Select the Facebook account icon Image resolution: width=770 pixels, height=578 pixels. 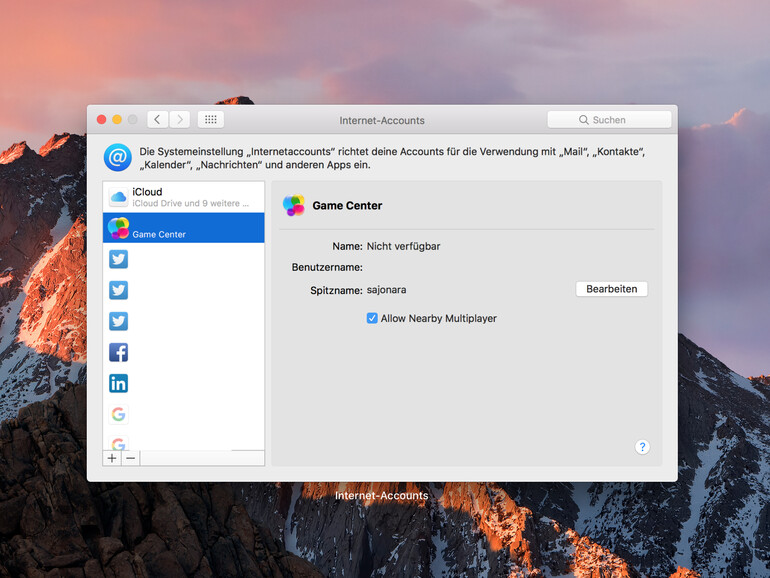click(119, 352)
